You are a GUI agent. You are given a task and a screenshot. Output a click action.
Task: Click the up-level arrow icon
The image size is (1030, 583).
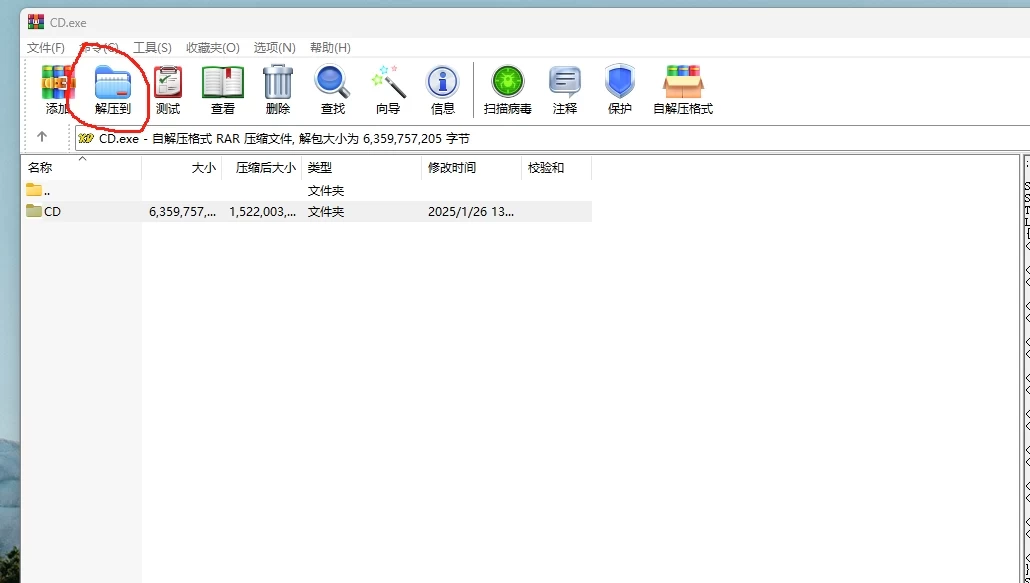click(44, 138)
